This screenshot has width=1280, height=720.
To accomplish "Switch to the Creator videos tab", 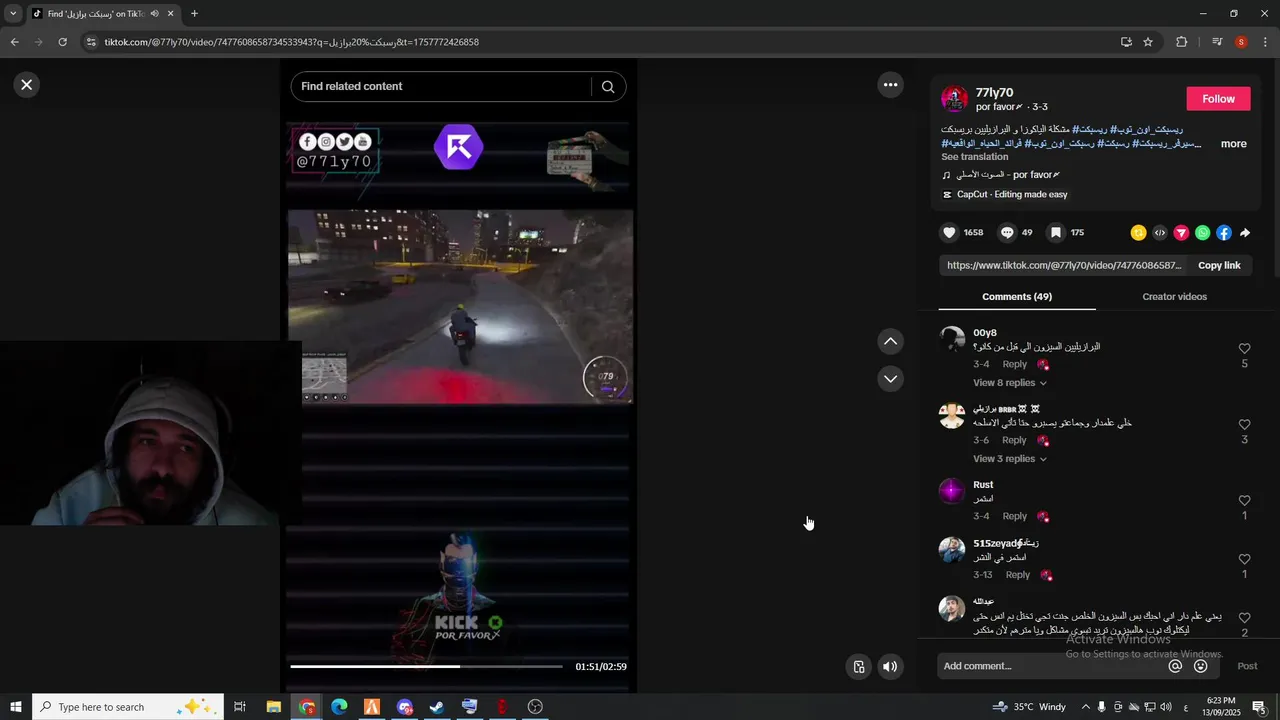I will (x=1174, y=297).
